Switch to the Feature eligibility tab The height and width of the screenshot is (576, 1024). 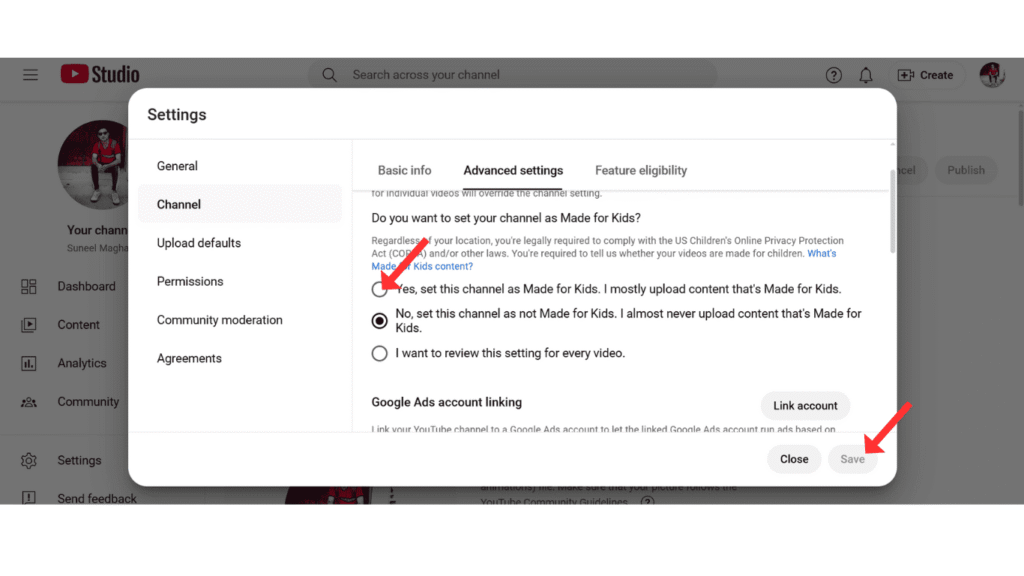tap(641, 170)
